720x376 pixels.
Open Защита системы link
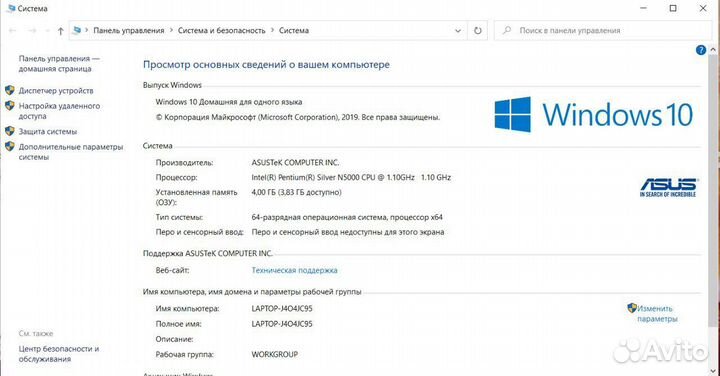click(x=48, y=132)
